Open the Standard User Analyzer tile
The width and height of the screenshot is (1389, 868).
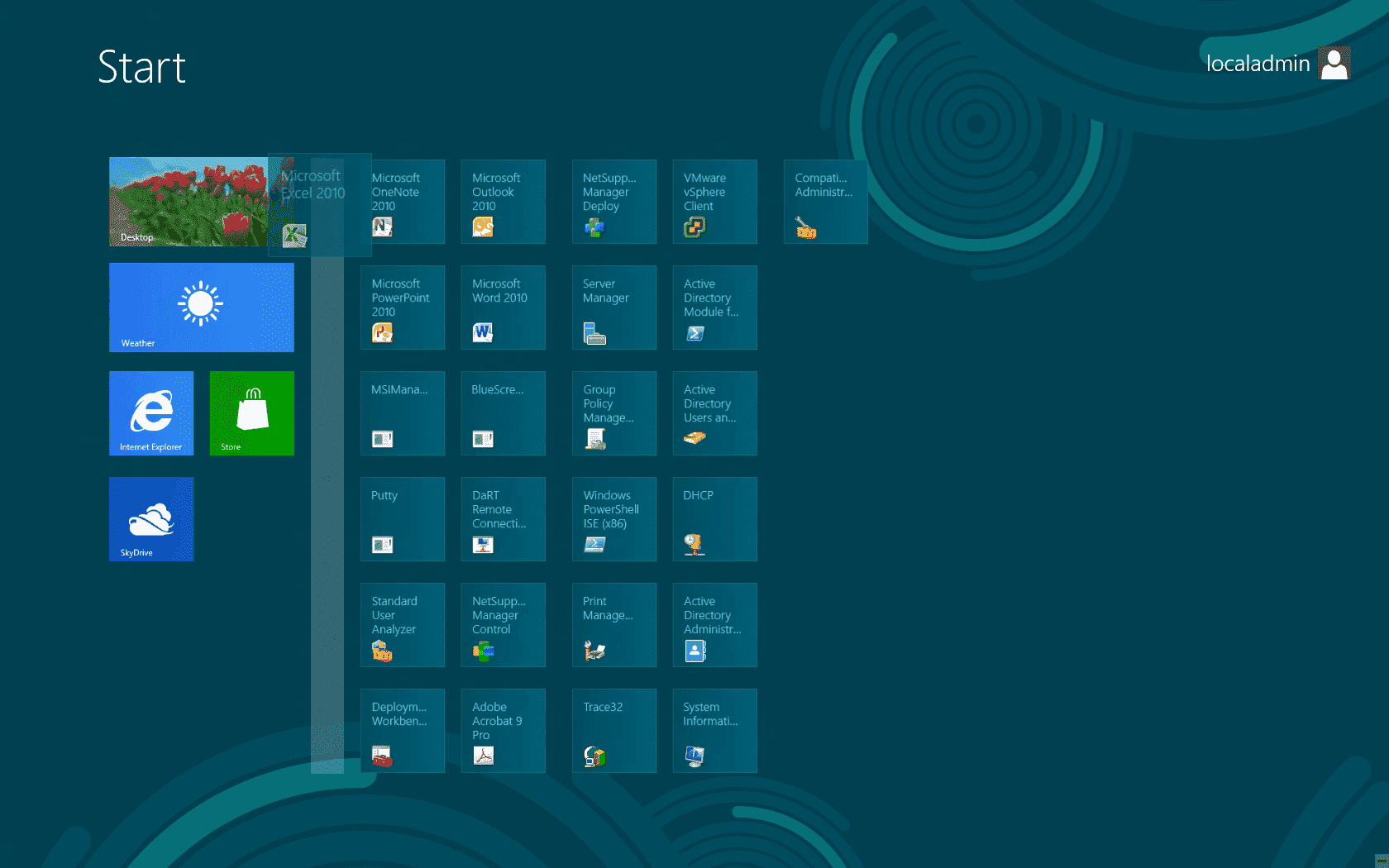(403, 625)
